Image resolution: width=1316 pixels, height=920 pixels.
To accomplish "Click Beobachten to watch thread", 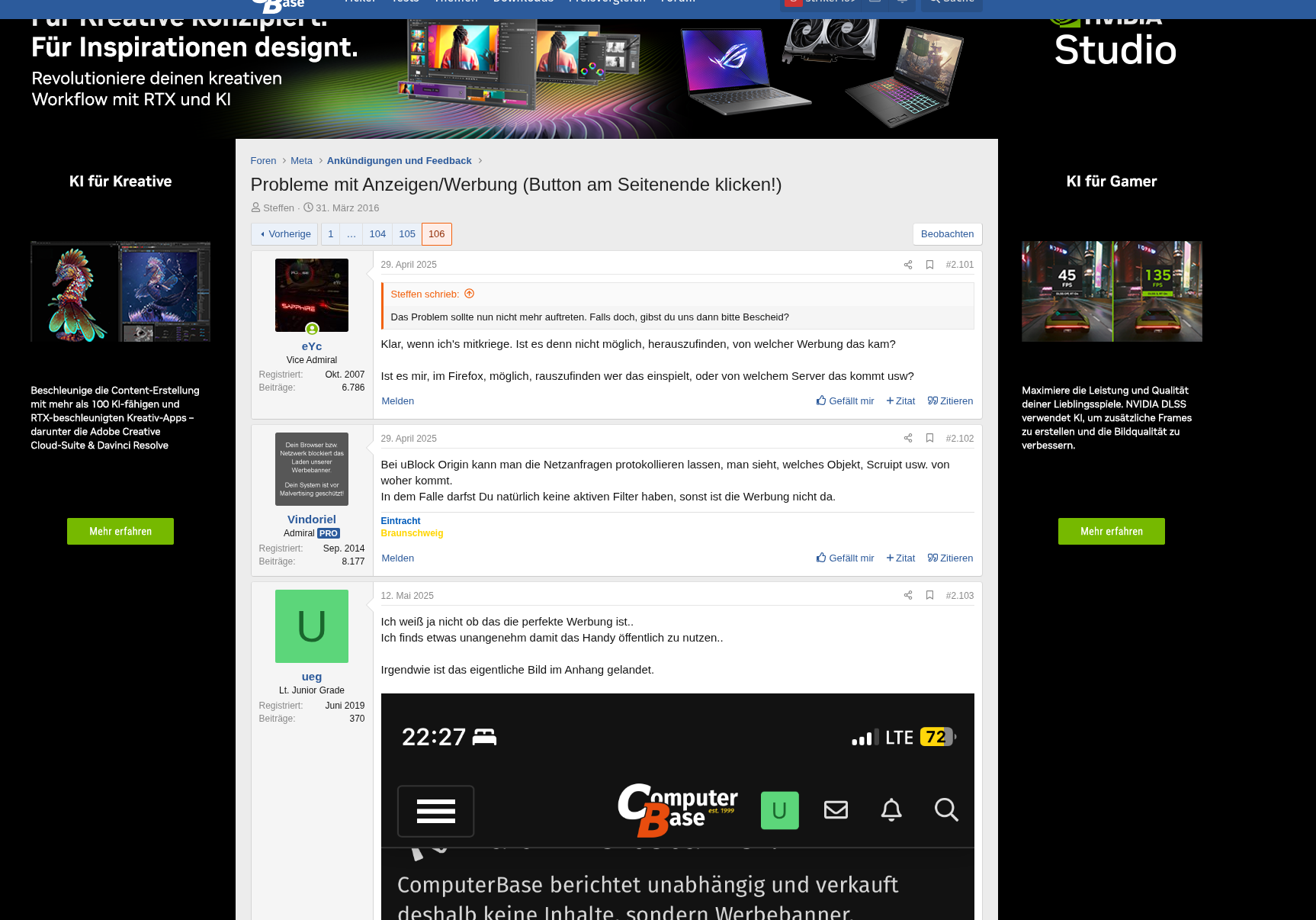I will (x=947, y=234).
